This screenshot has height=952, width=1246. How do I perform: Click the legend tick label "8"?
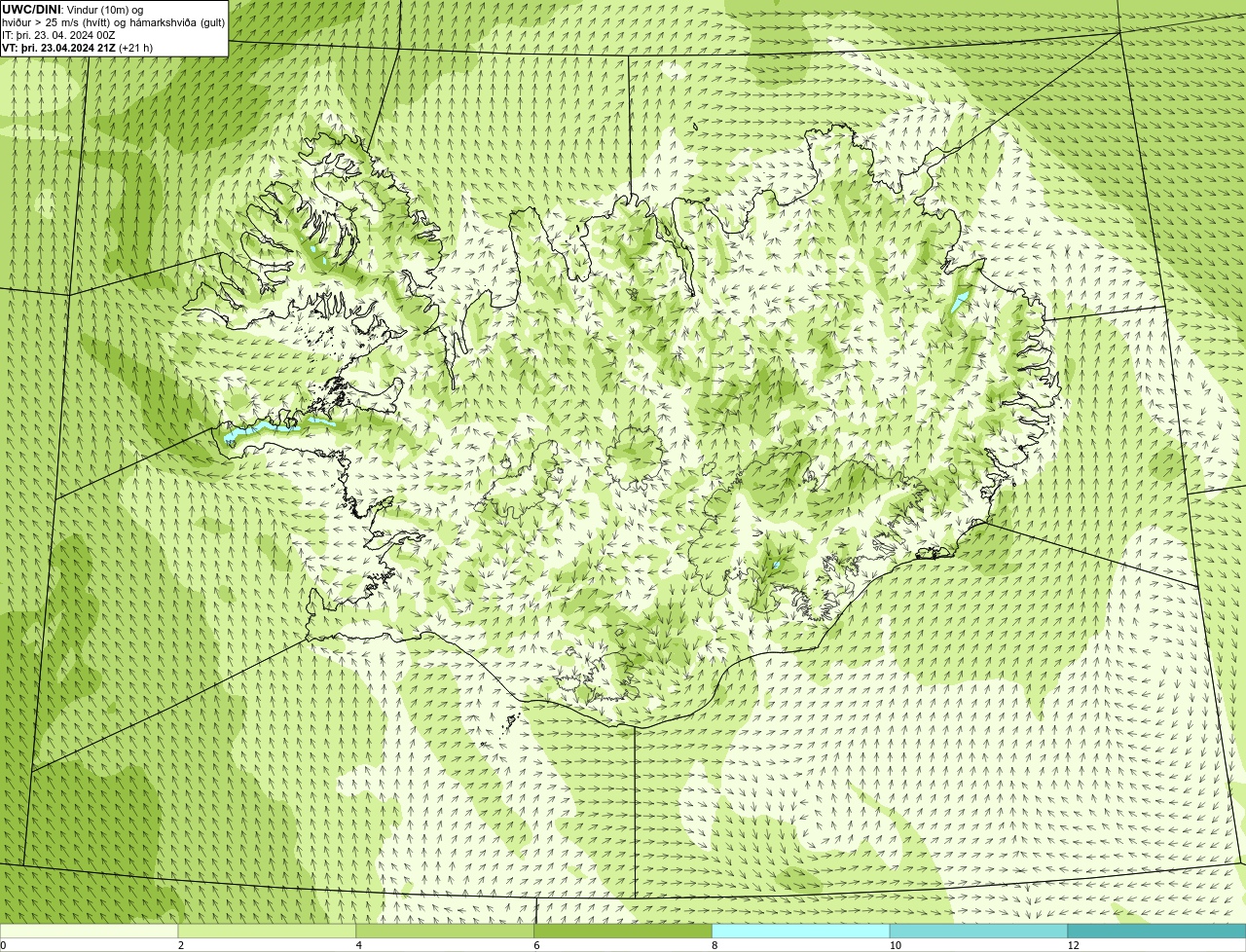pyautogui.click(x=715, y=945)
